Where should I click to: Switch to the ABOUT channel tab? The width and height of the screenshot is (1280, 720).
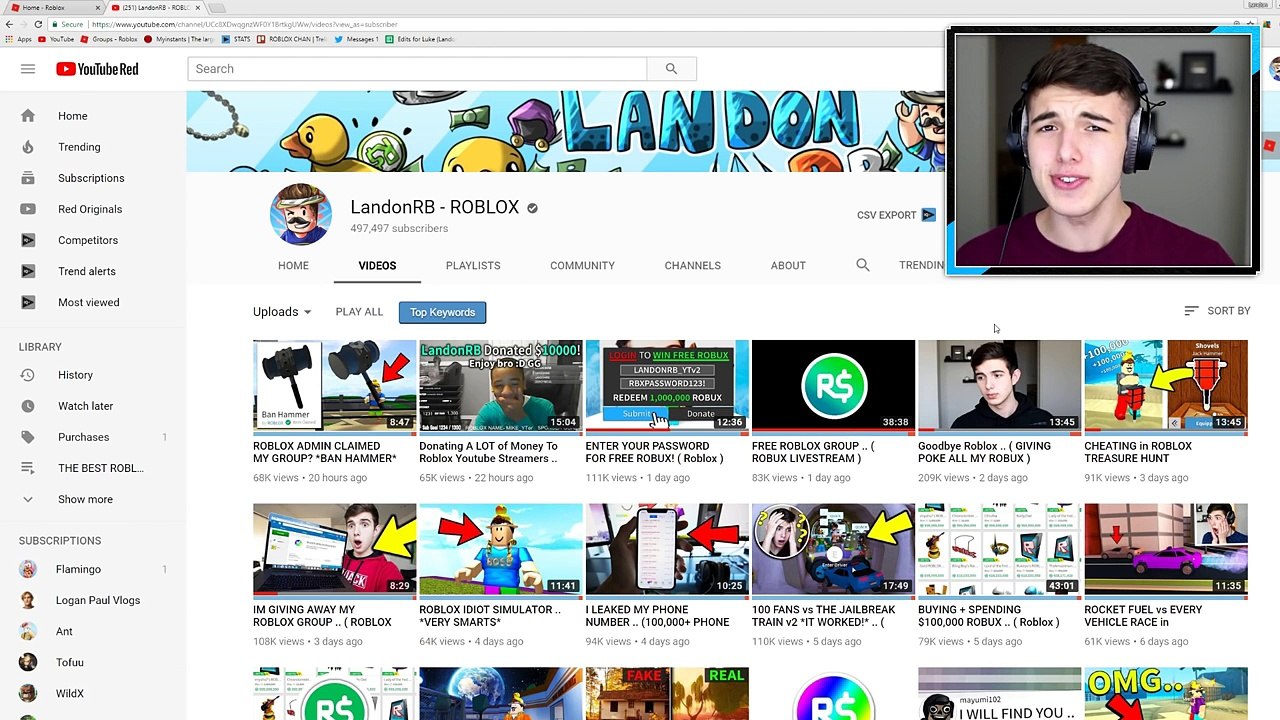(x=788, y=266)
